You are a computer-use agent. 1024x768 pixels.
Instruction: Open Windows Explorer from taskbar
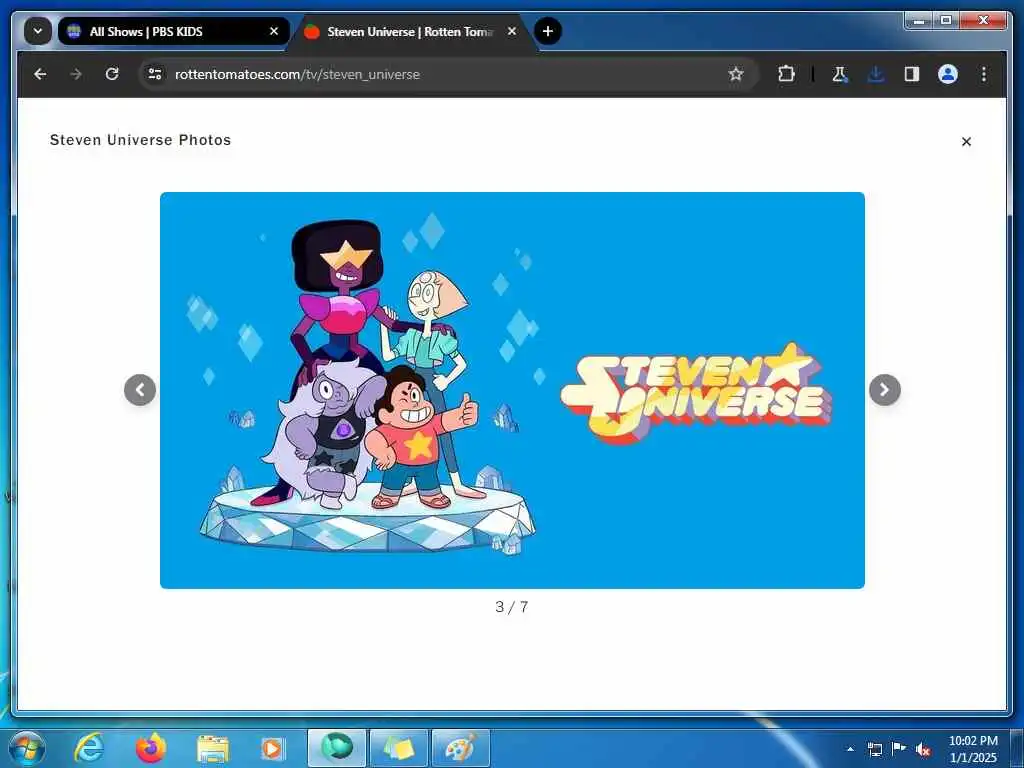pos(213,750)
